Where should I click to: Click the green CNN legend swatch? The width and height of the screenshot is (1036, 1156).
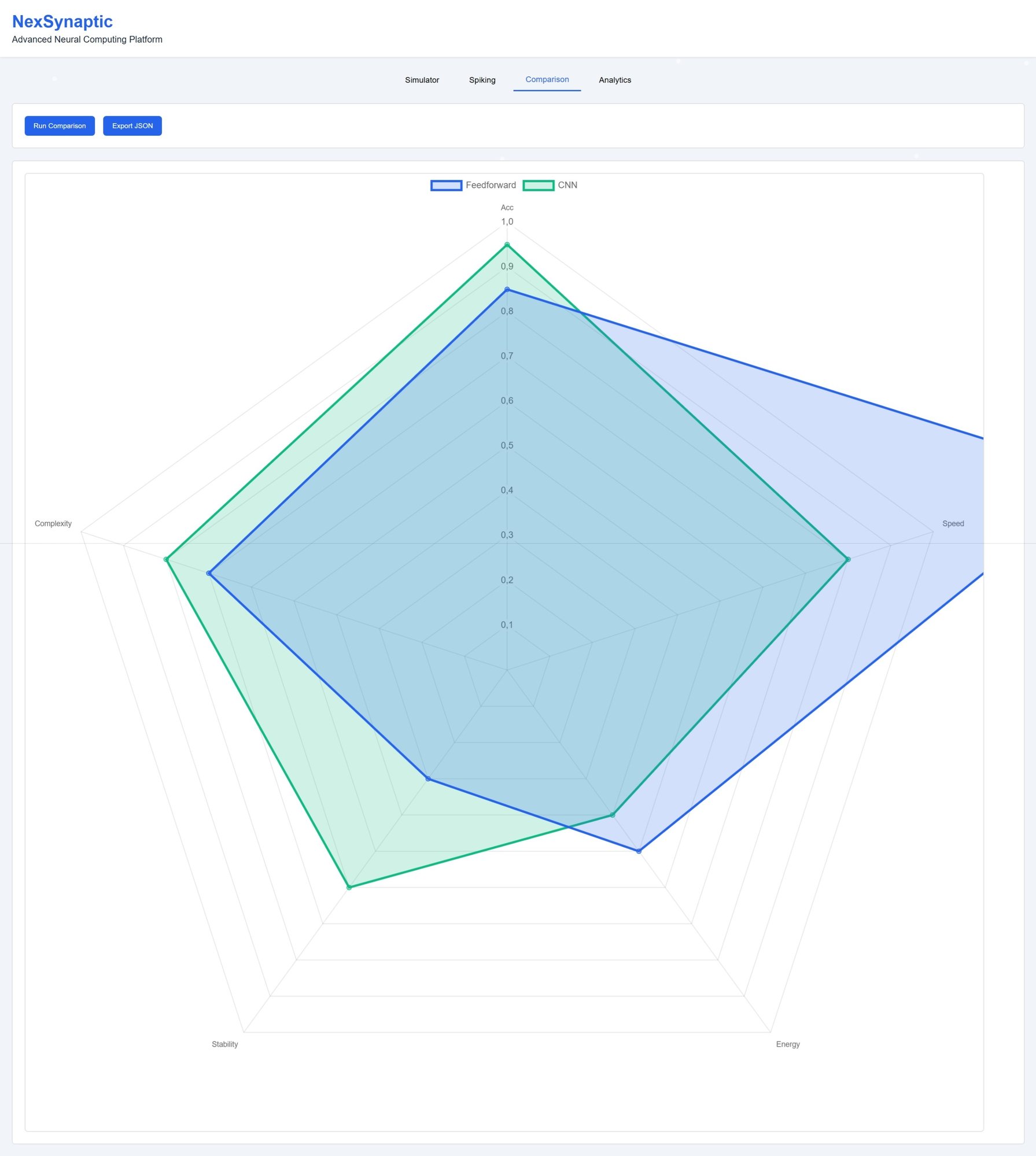tap(538, 185)
